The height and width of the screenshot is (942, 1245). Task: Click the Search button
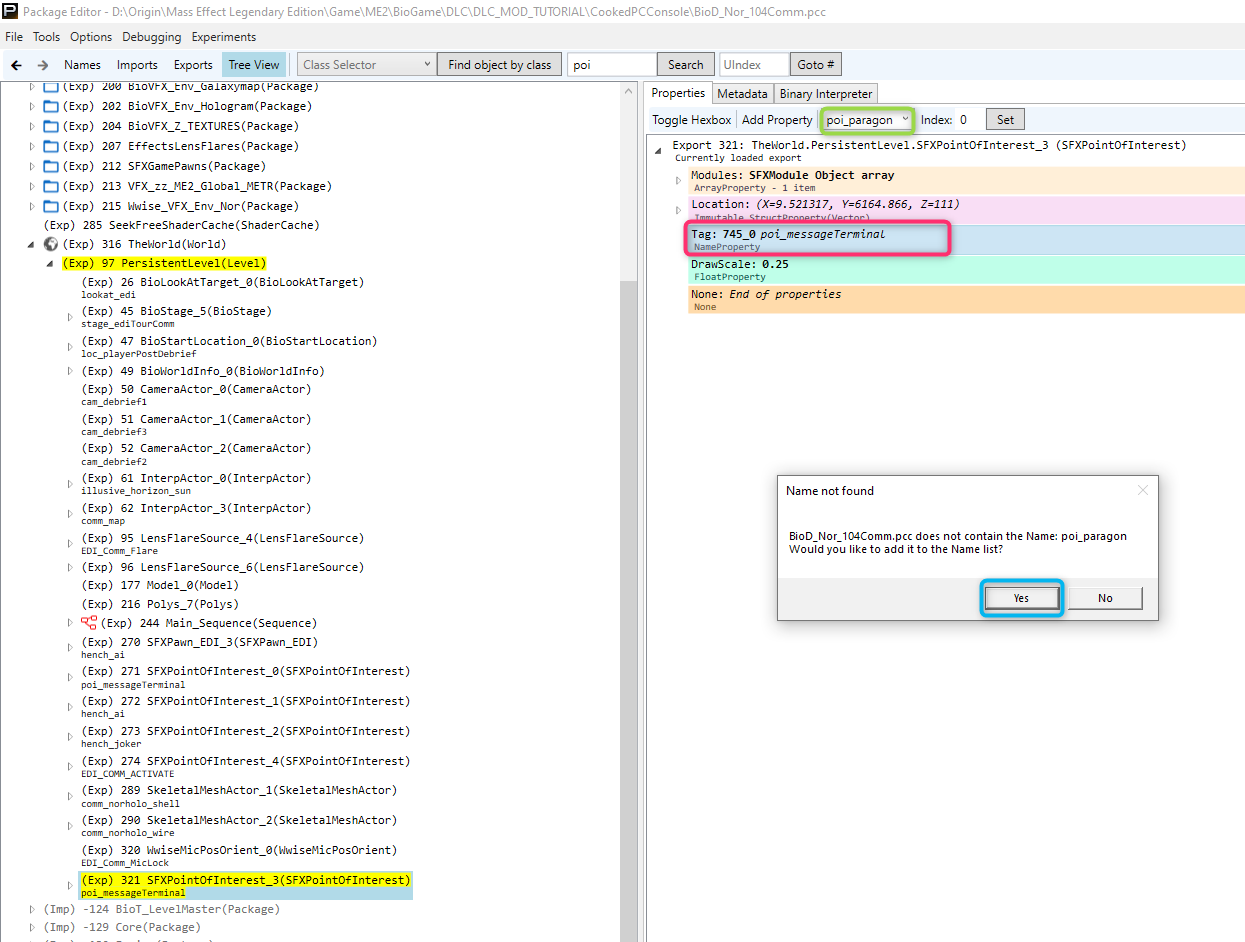686,65
